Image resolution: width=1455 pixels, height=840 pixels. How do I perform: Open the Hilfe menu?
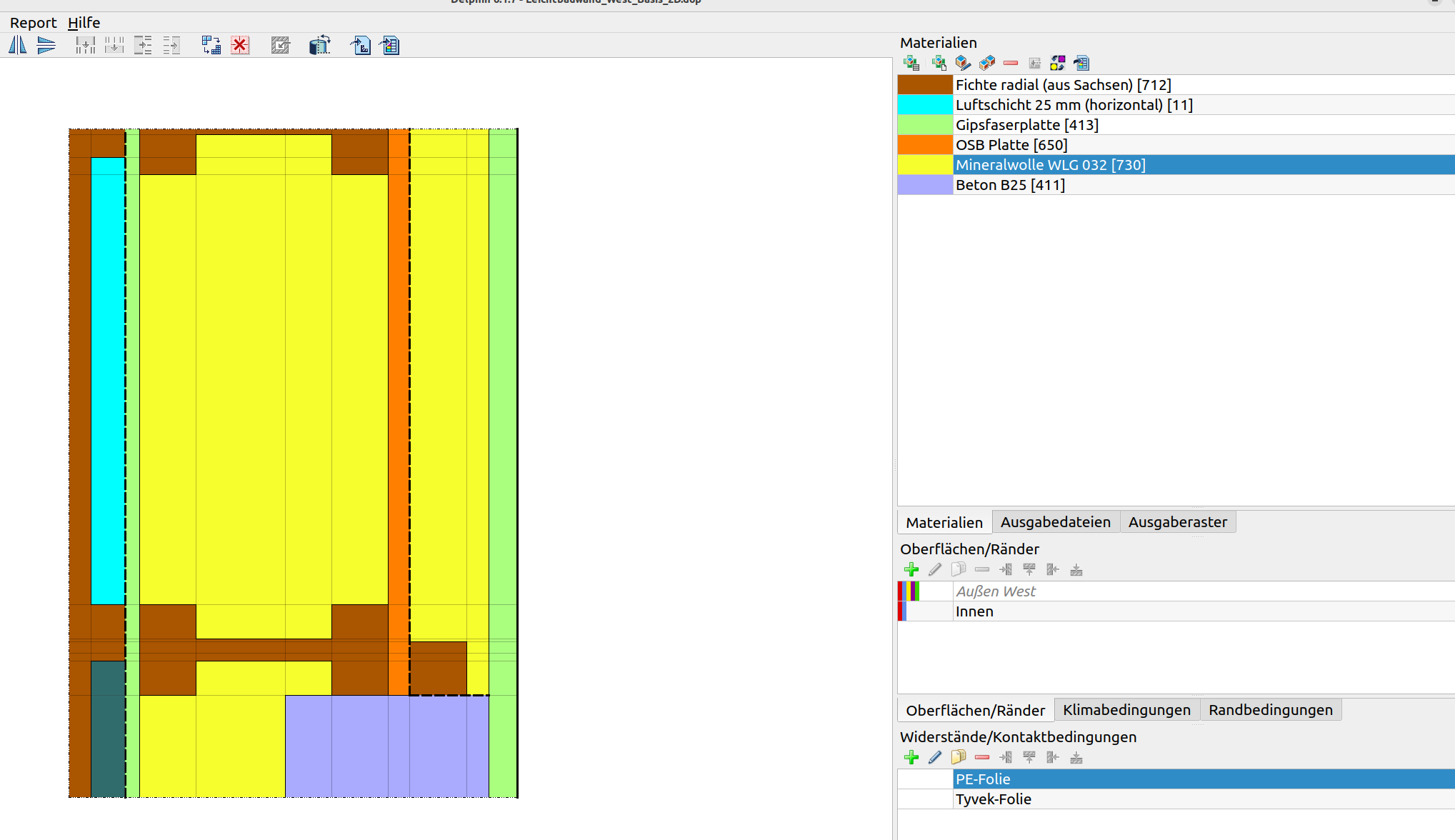(x=84, y=23)
